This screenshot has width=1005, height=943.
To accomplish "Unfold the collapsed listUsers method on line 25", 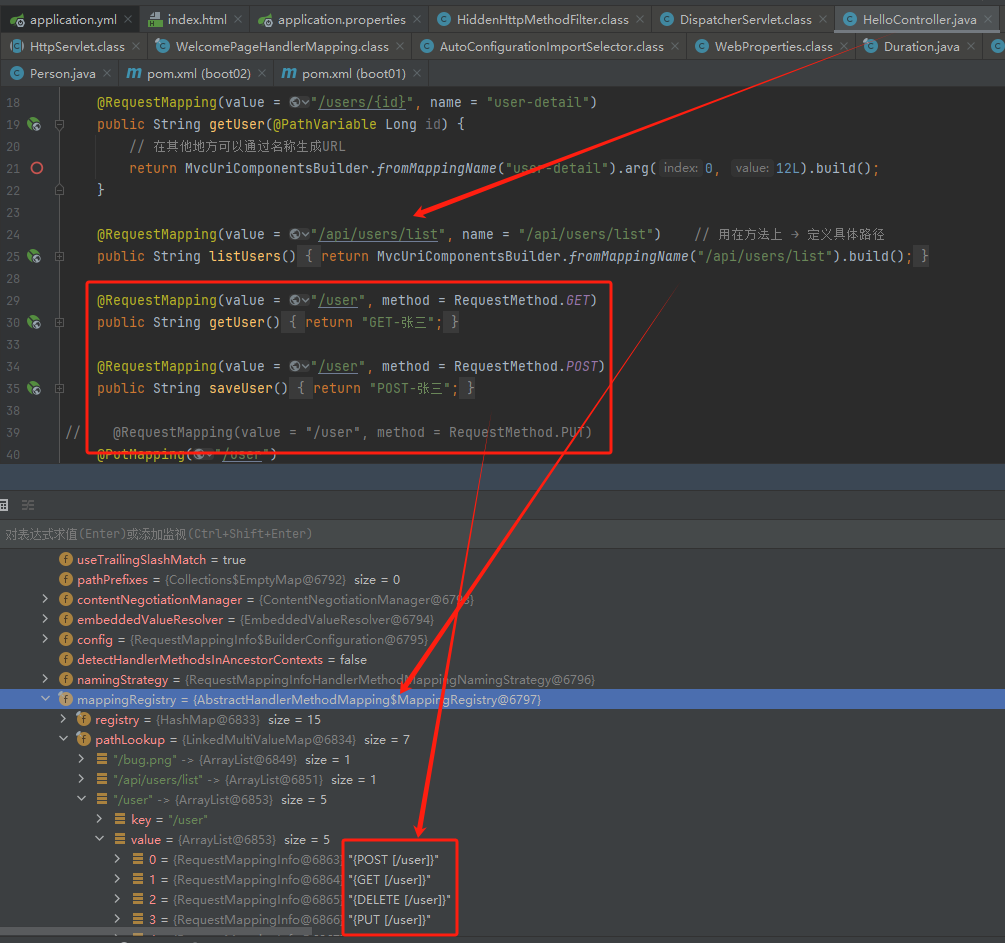I will click(x=60, y=256).
